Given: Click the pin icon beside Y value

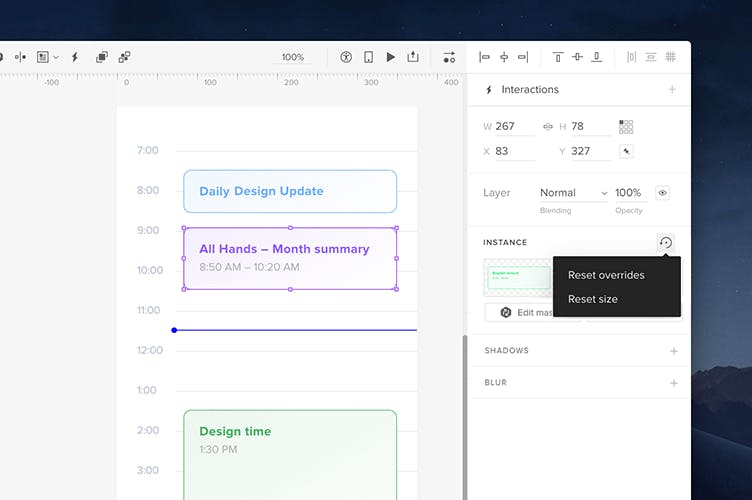Looking at the screenshot, I should click(626, 151).
